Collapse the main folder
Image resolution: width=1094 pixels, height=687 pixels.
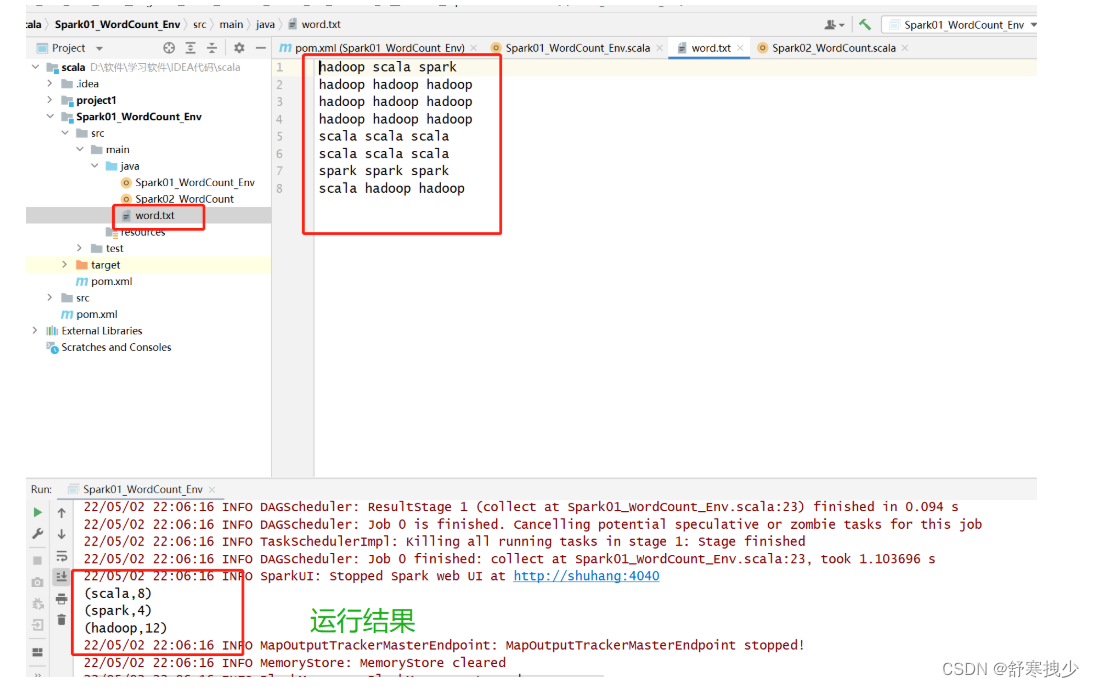(80, 149)
